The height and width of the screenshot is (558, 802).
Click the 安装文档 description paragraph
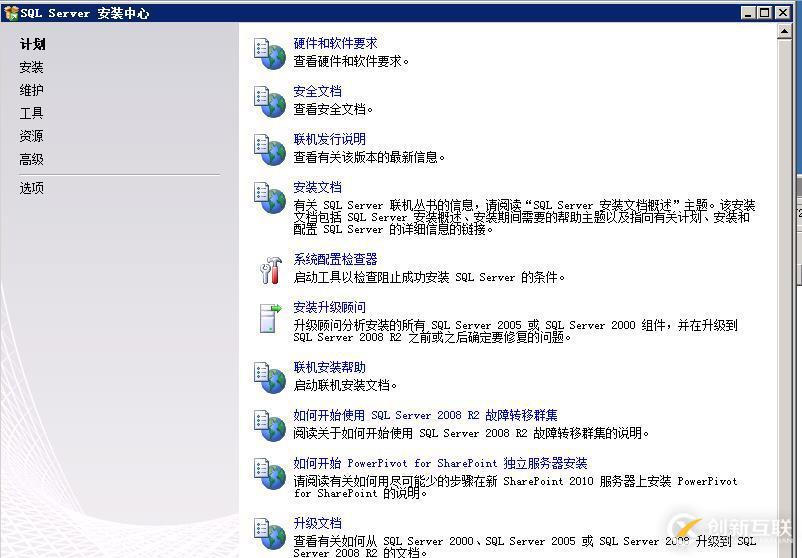[524, 217]
